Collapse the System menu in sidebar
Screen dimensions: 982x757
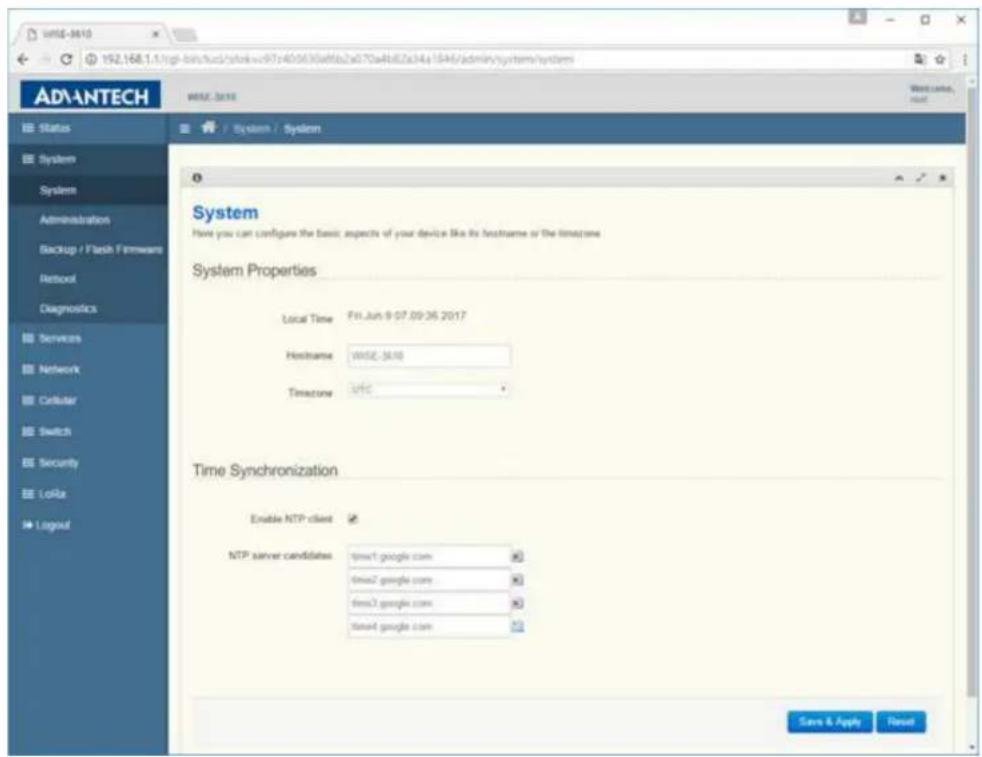[88, 159]
